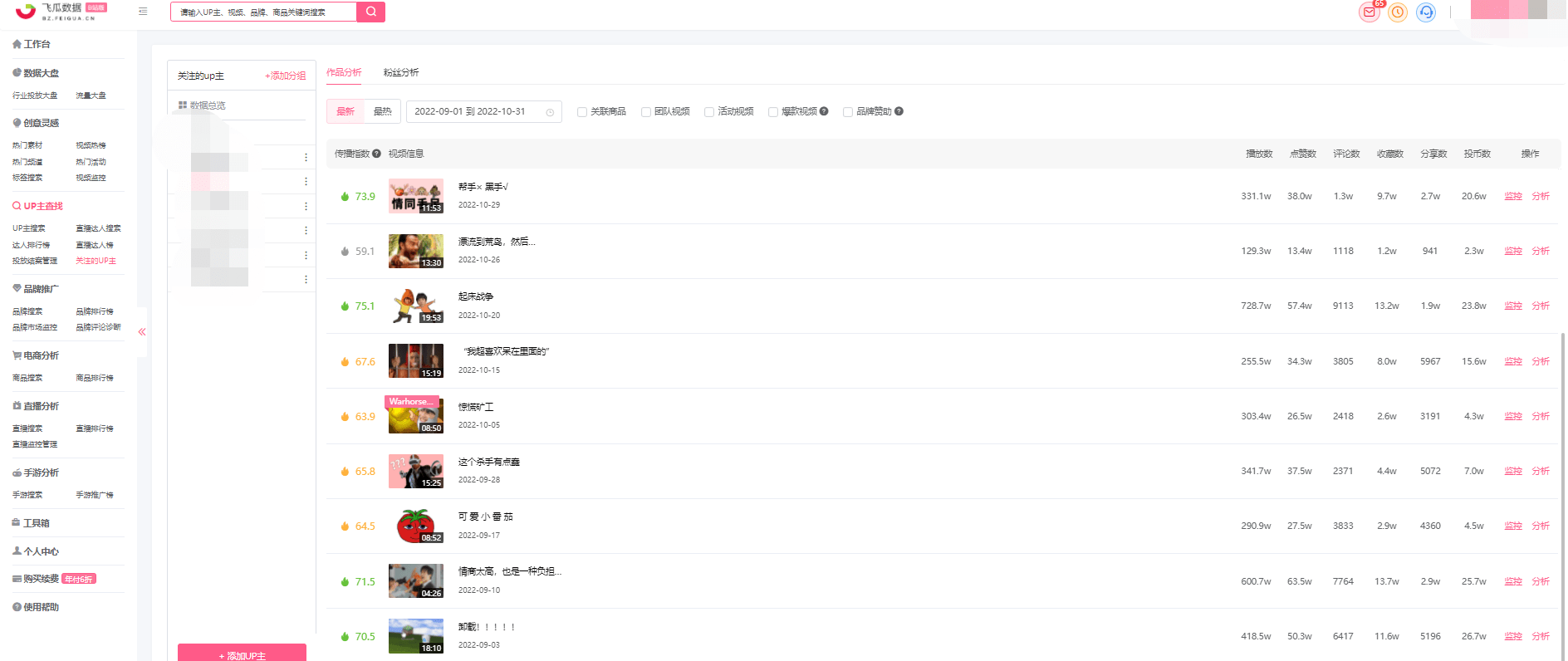Click the calendar clock icon in date field

[x=550, y=112]
